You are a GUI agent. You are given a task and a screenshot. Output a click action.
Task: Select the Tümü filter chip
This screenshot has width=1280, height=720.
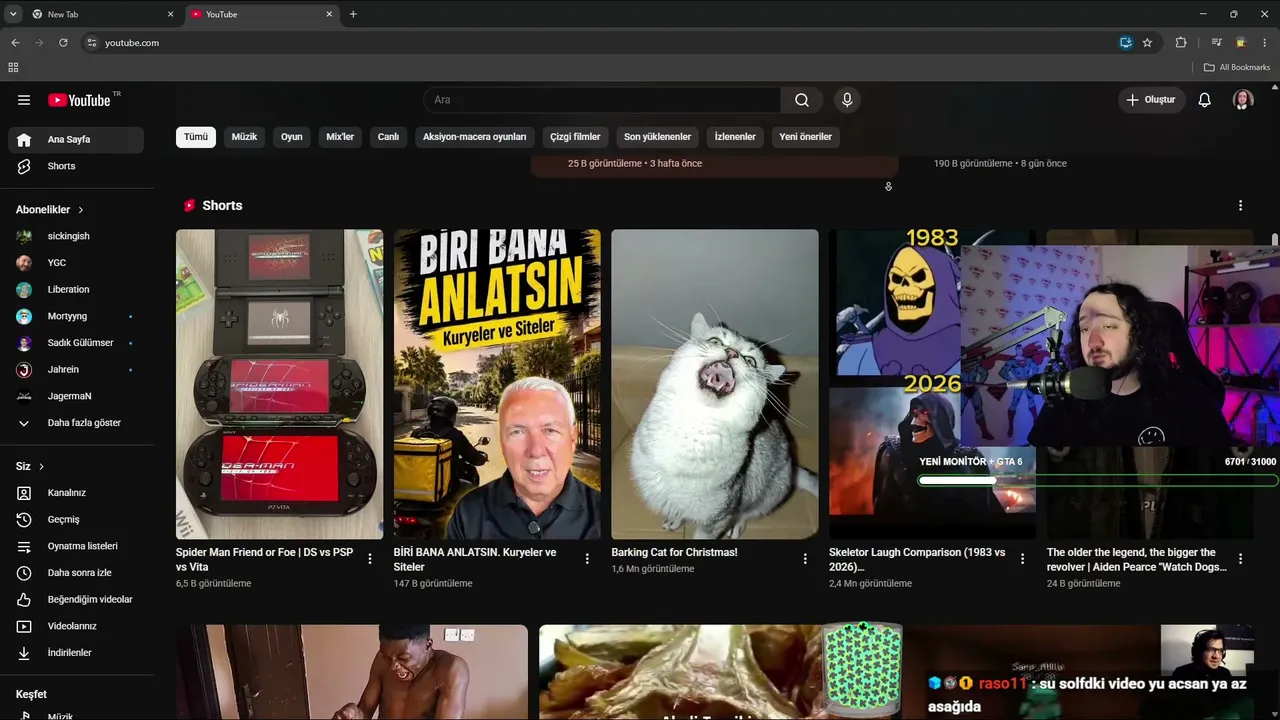196,137
